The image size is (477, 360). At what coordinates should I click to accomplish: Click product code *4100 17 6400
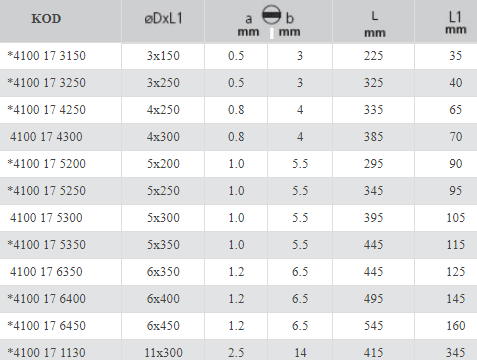click(x=47, y=299)
